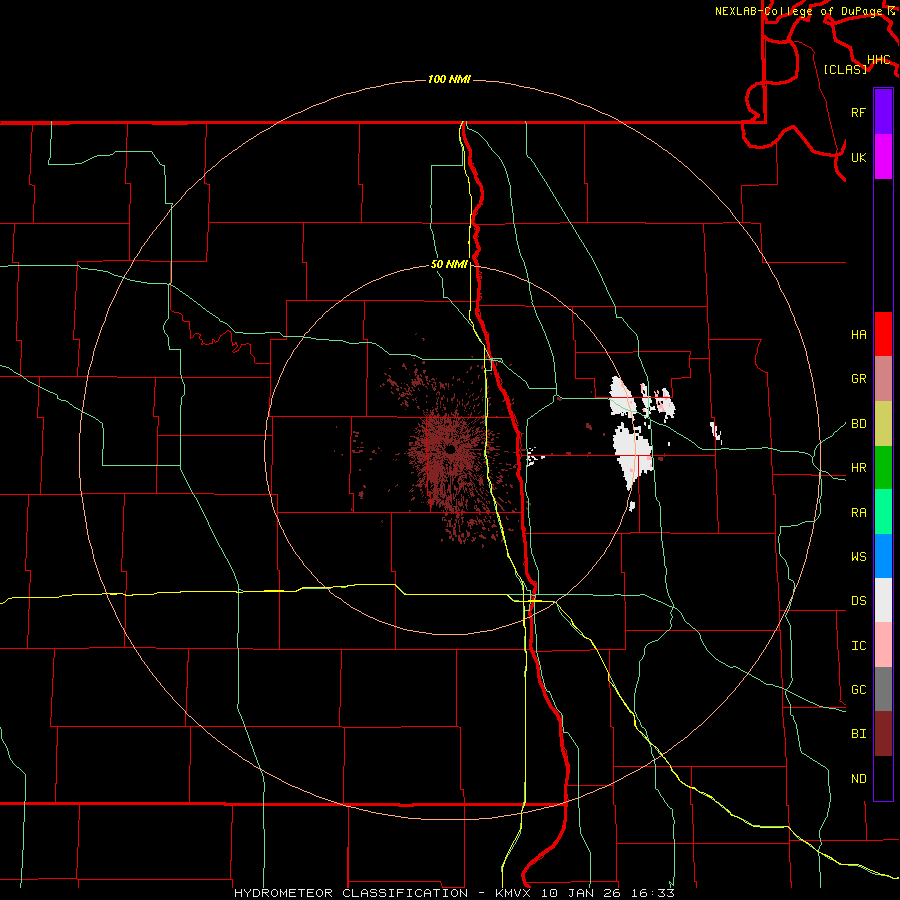Click the 'HYDROMETEOR CLASSIFICATION' title text
The height and width of the screenshot is (900, 900).
click(349, 893)
